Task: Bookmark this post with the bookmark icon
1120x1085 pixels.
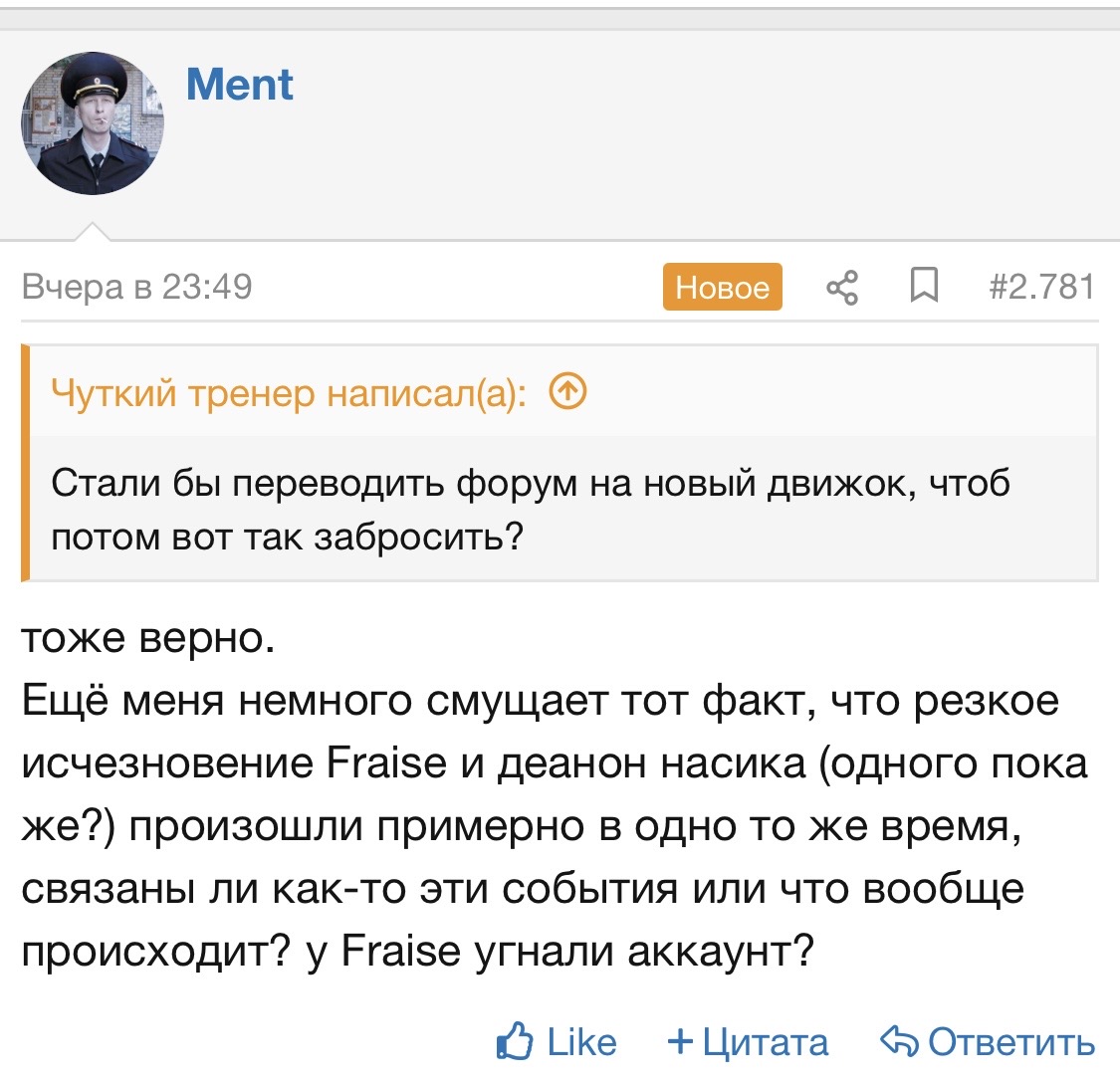Action: (924, 286)
